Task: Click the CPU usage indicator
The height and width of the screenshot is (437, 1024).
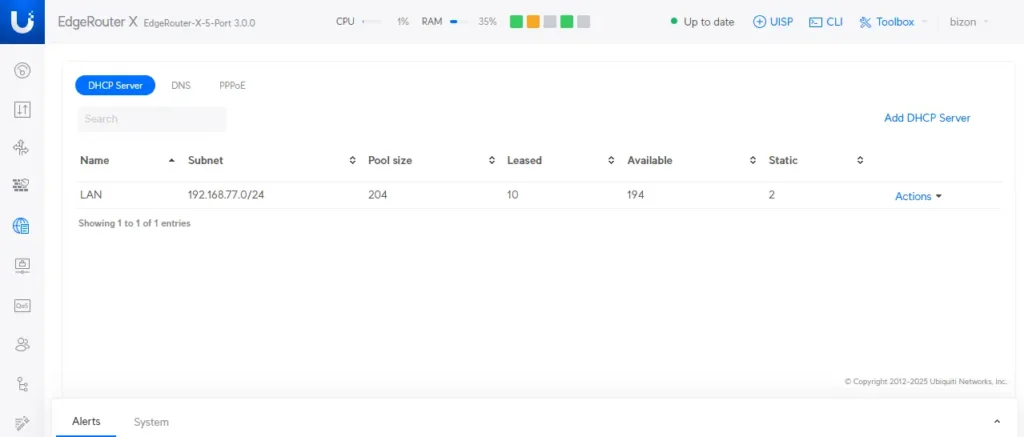Action: (x=372, y=22)
